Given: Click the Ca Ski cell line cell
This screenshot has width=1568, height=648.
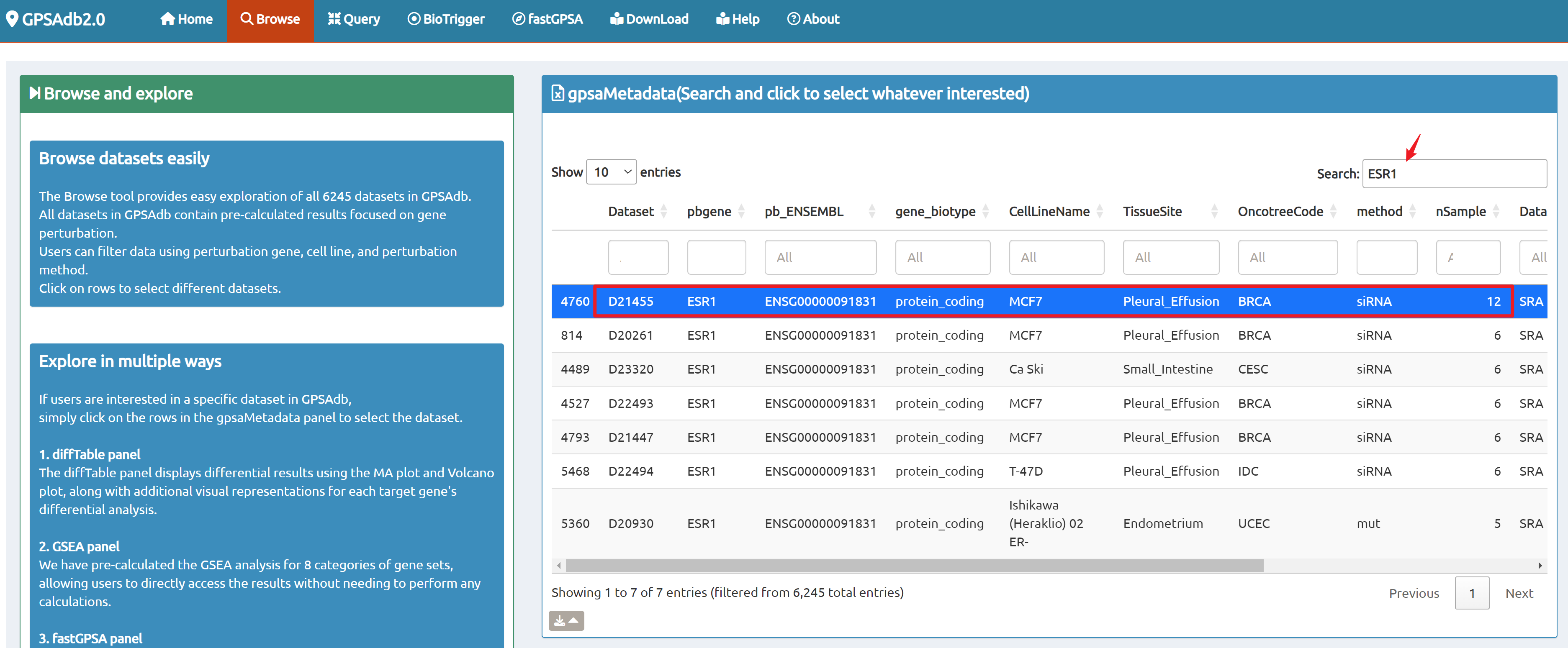Looking at the screenshot, I should (1026, 369).
